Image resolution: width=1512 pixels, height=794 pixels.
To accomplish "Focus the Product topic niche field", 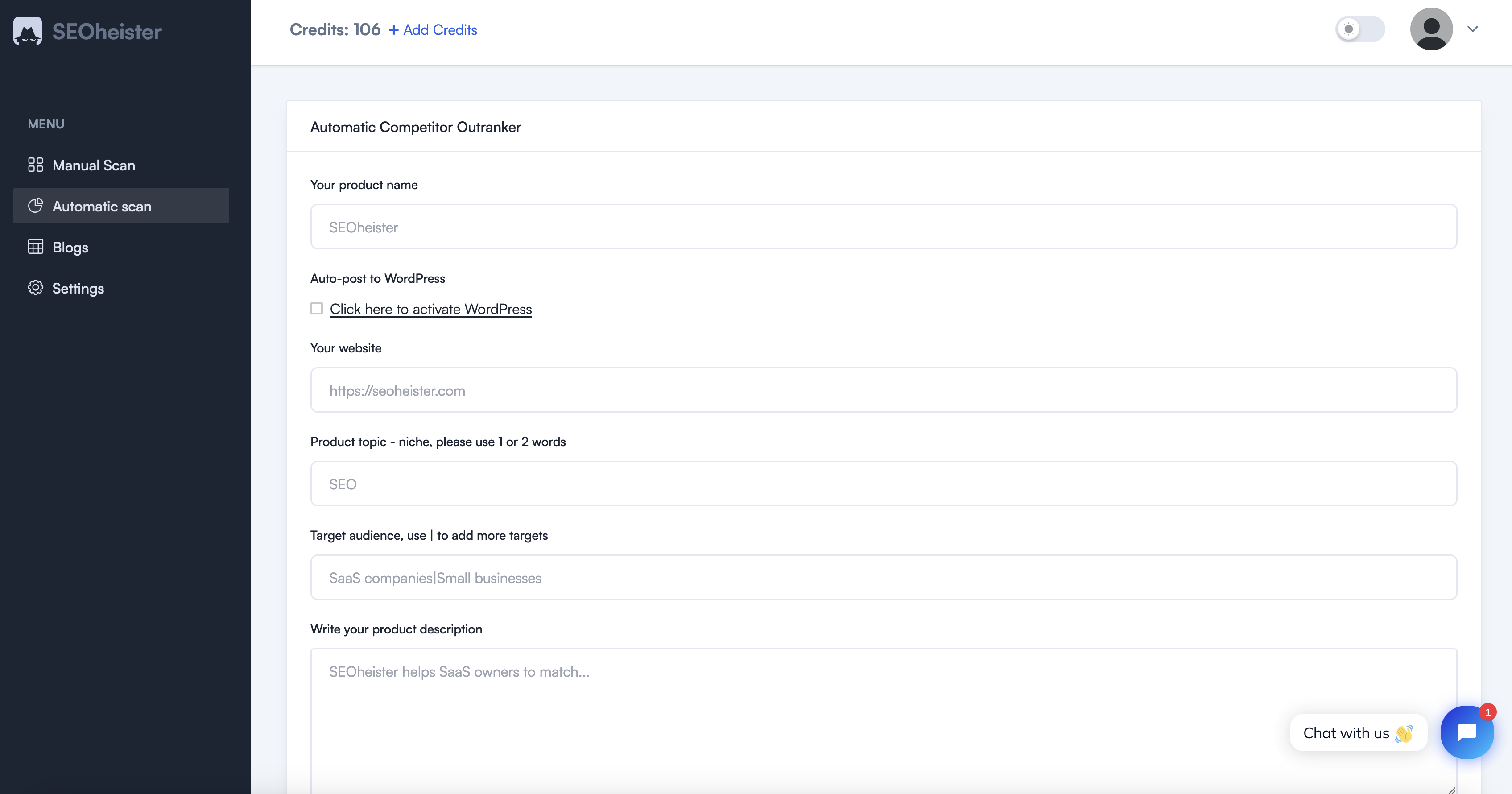I will [884, 484].
